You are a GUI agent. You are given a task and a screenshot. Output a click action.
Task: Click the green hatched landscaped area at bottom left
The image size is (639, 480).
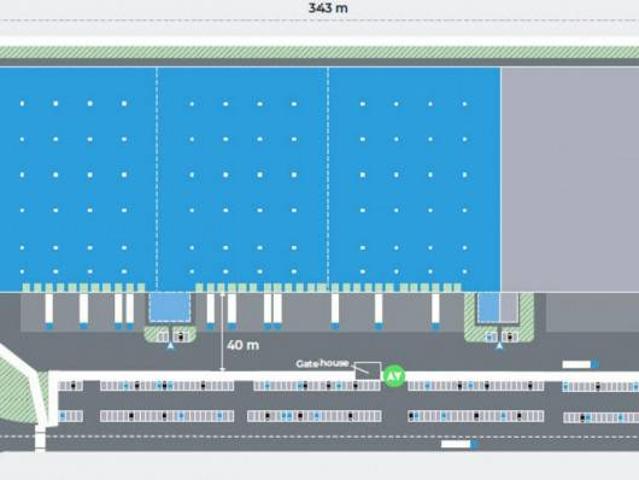click(18, 383)
